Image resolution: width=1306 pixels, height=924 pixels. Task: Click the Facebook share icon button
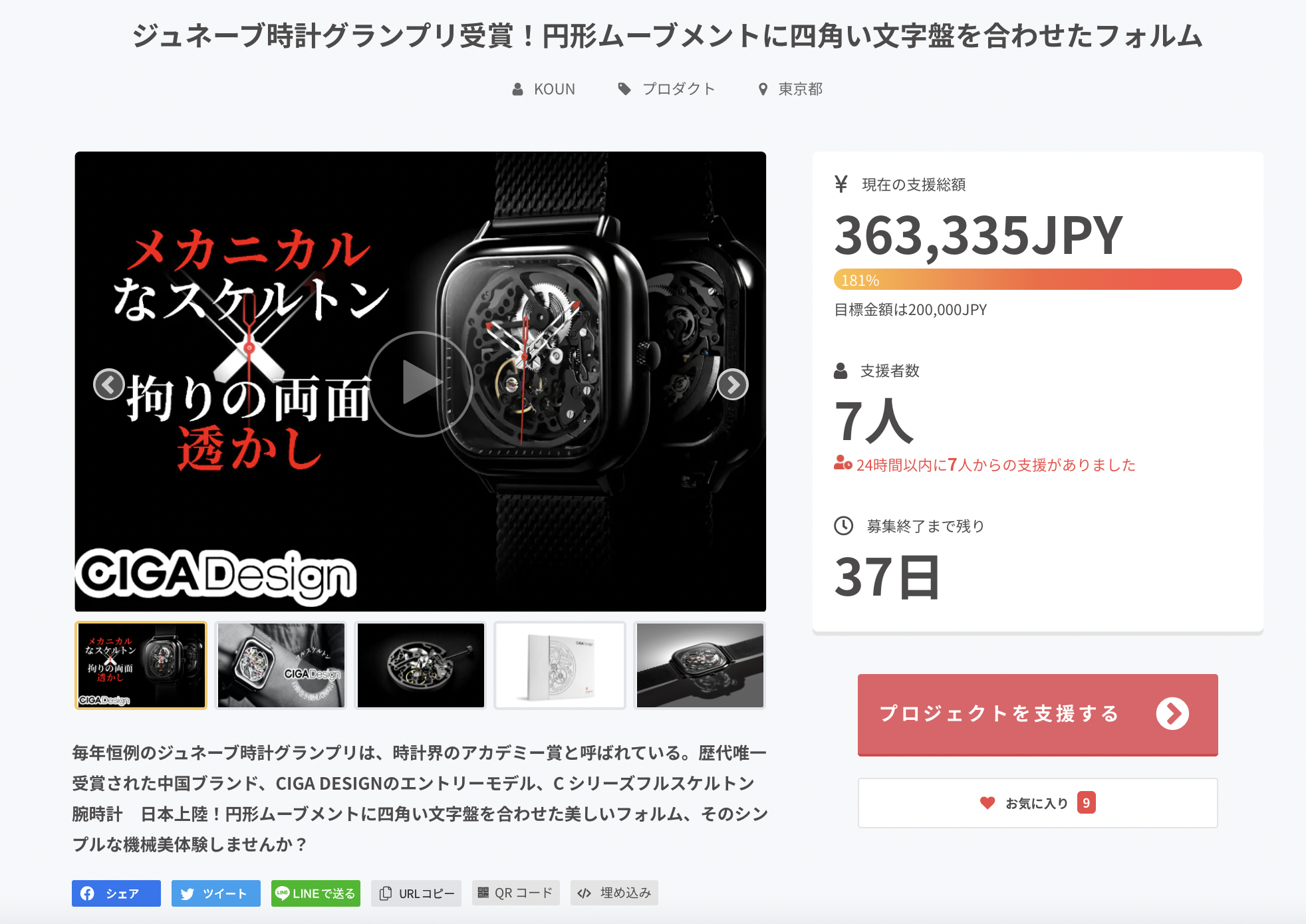click(x=116, y=893)
